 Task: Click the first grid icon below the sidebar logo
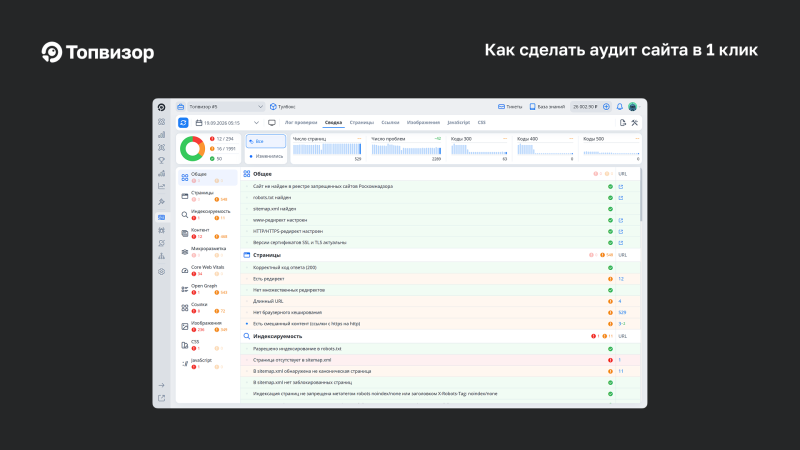[161, 122]
